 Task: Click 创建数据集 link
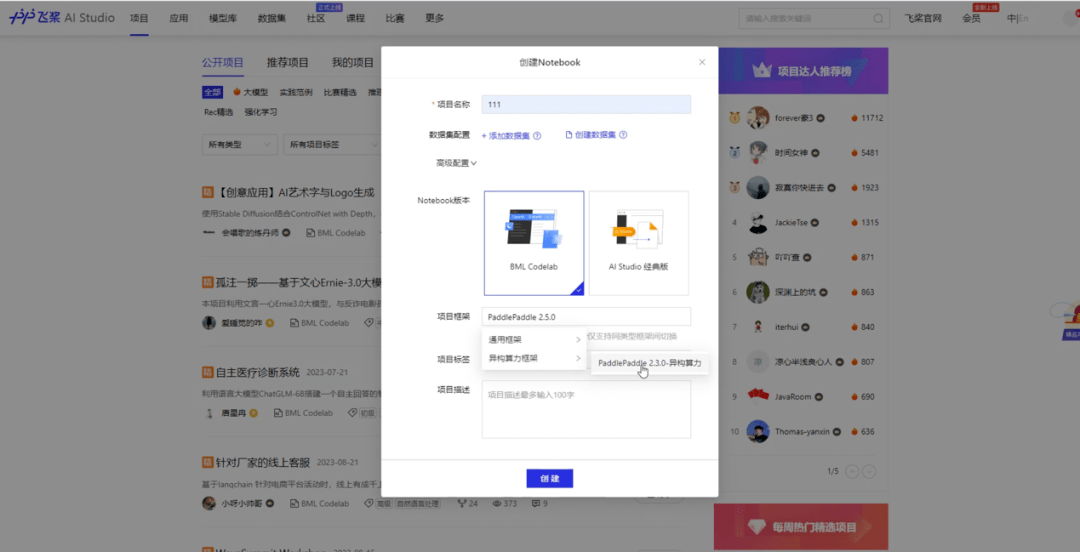(591, 135)
